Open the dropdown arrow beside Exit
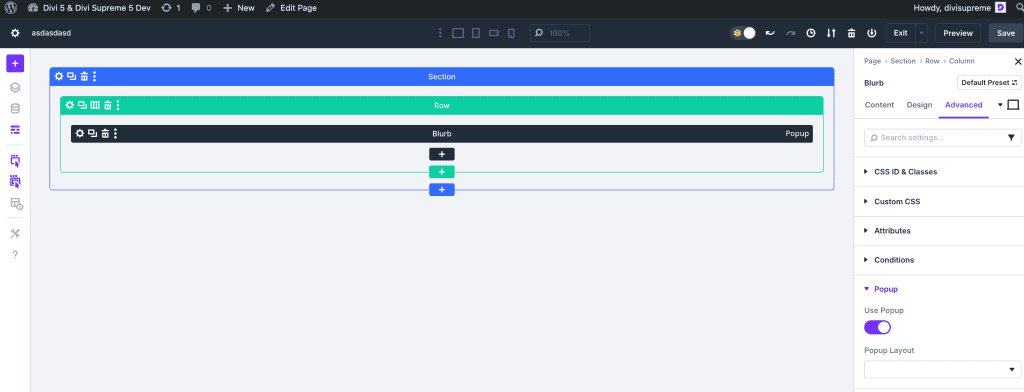 coord(921,33)
